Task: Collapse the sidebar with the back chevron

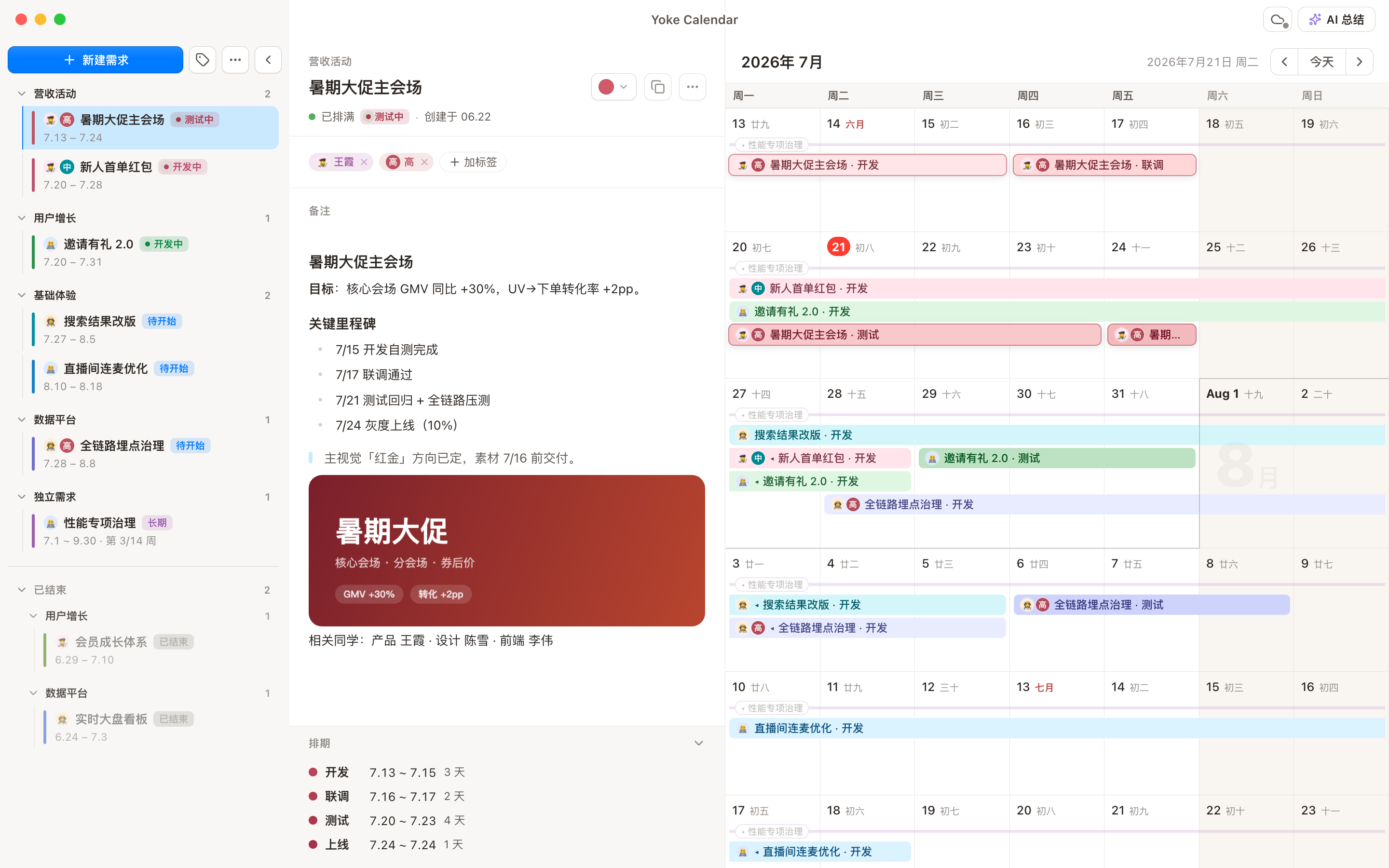Action: [268, 60]
